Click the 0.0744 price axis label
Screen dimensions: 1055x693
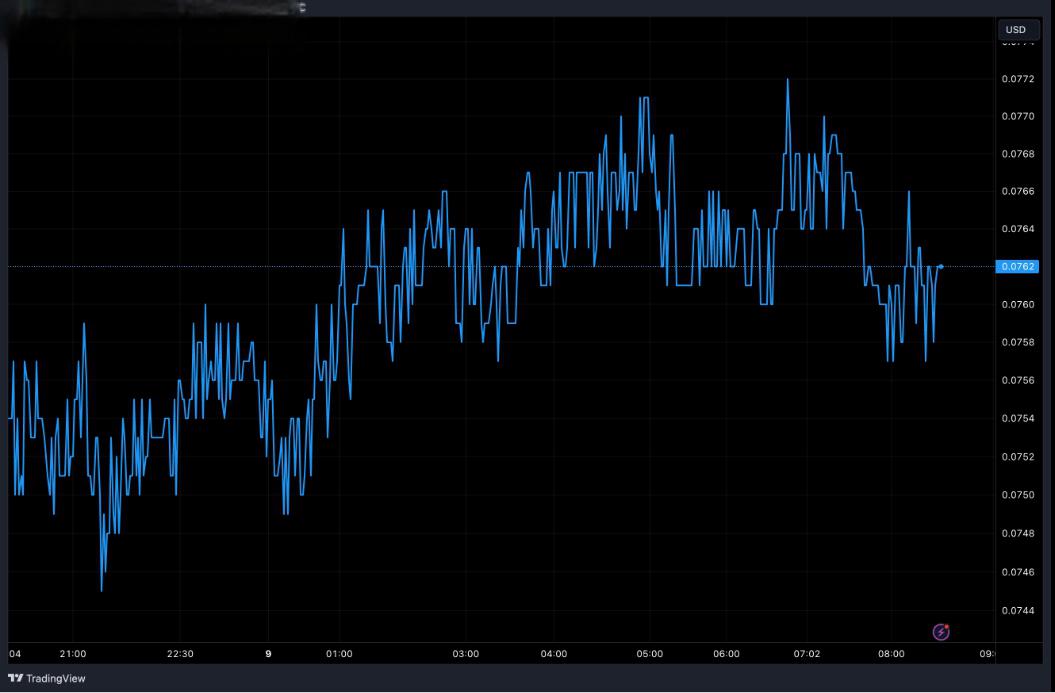(1016, 610)
